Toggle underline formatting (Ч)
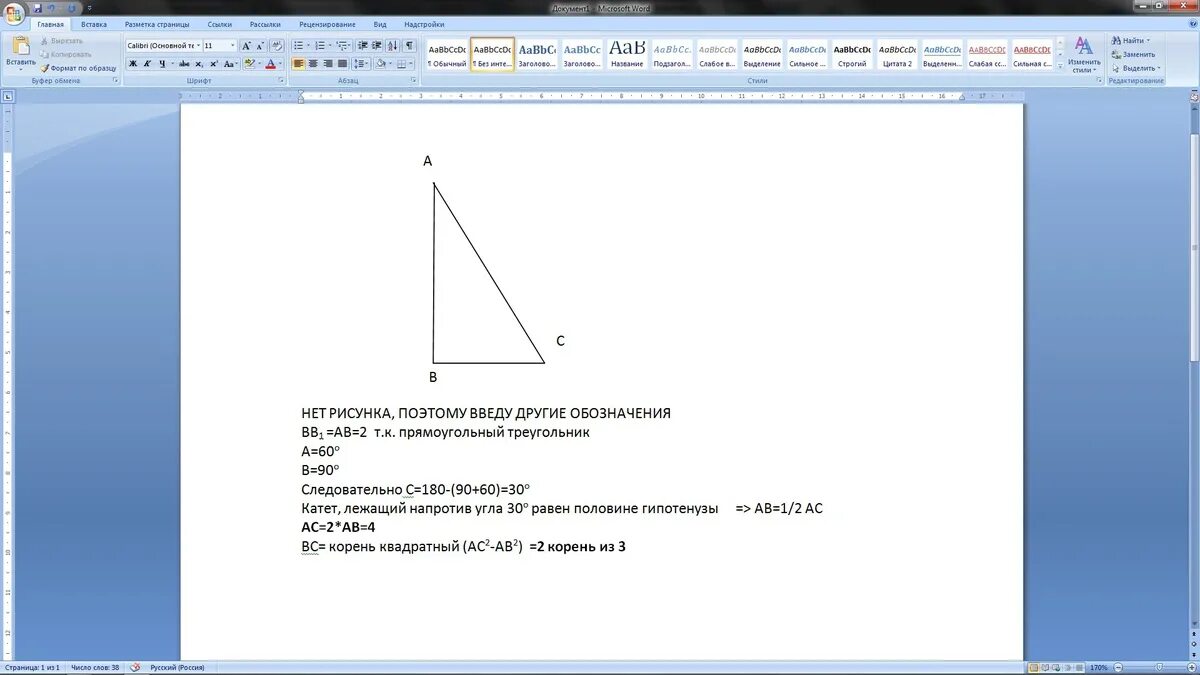This screenshot has height=675, width=1200. point(161,63)
